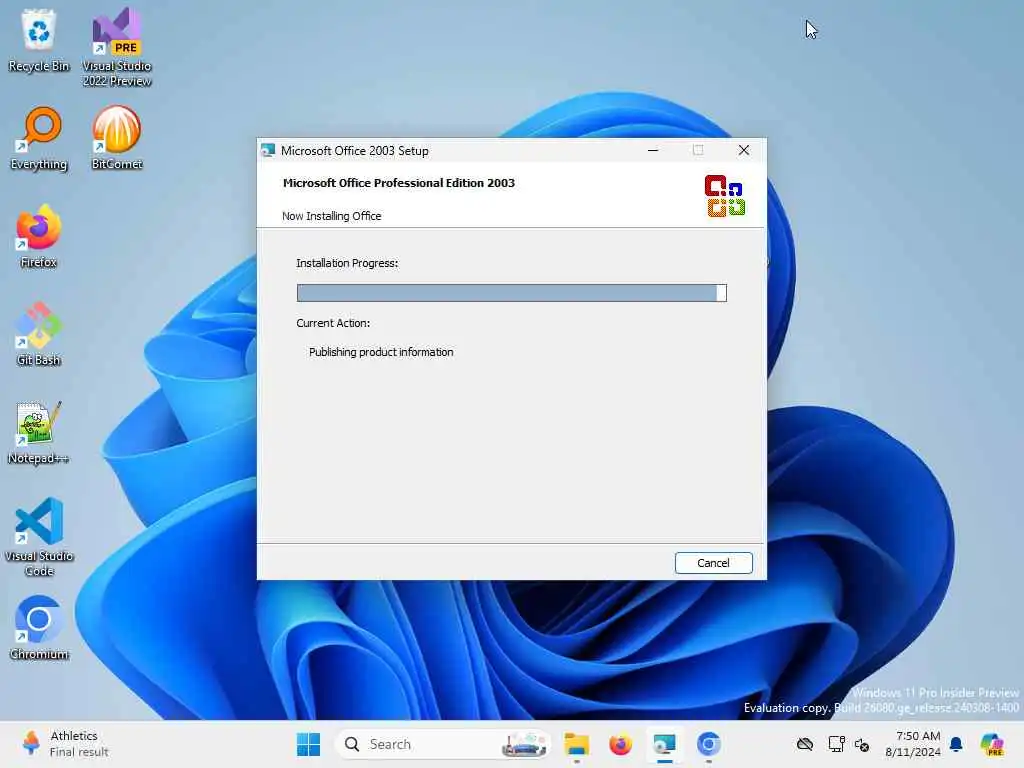This screenshot has width=1024, height=768.
Task: Select the Recycle Bin desktop icon
Action: click(39, 40)
